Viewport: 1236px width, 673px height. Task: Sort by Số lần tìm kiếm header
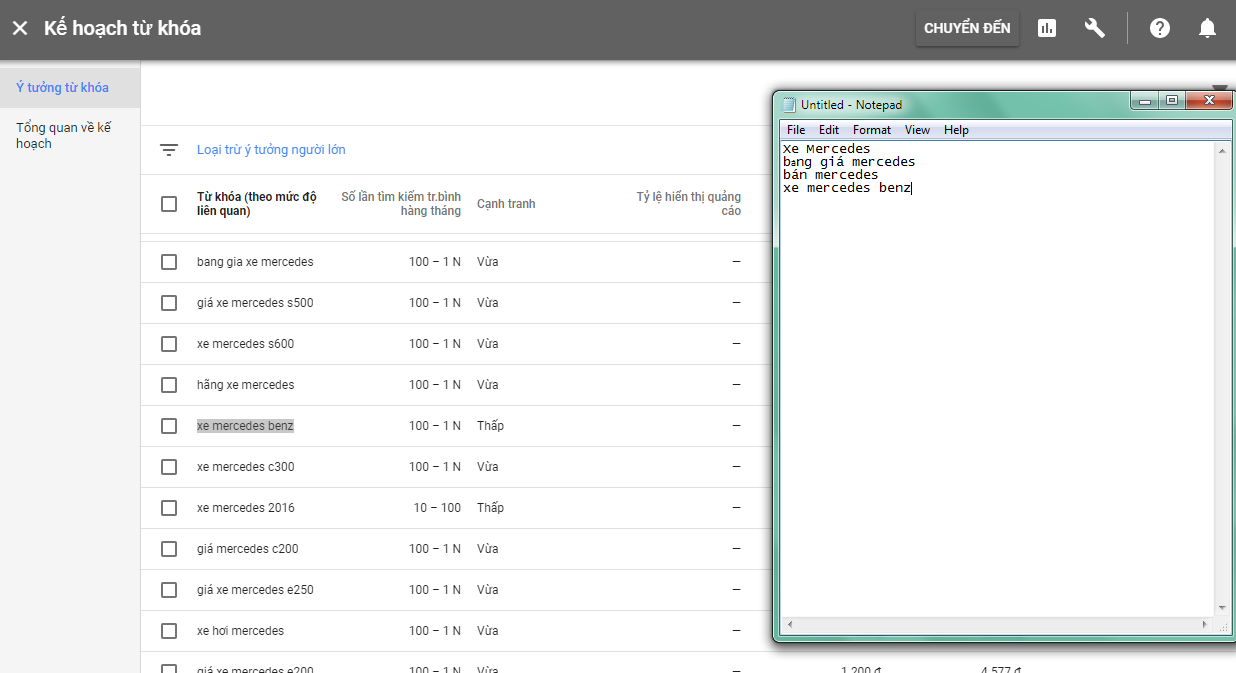click(x=401, y=204)
